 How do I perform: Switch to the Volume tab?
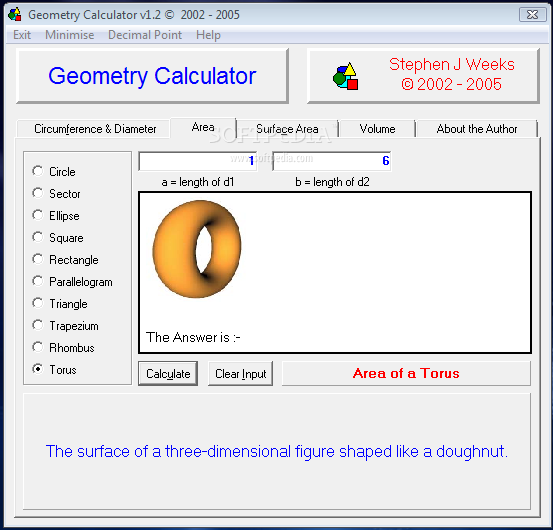377,129
